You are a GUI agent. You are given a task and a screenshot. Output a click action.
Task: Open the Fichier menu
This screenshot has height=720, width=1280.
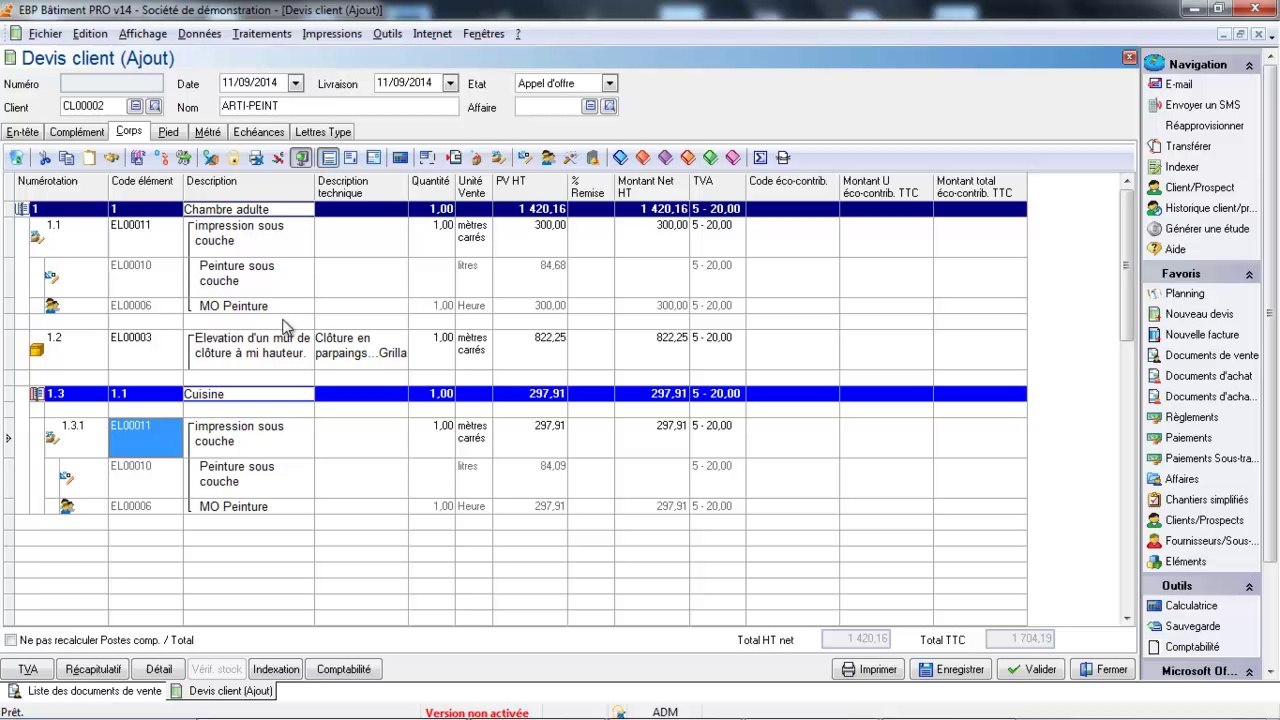(x=45, y=34)
